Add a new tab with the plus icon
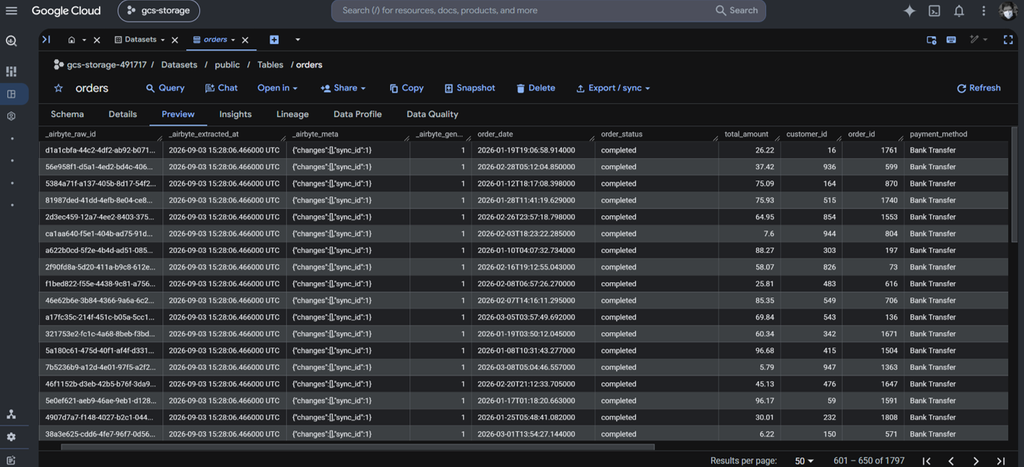 coord(274,40)
